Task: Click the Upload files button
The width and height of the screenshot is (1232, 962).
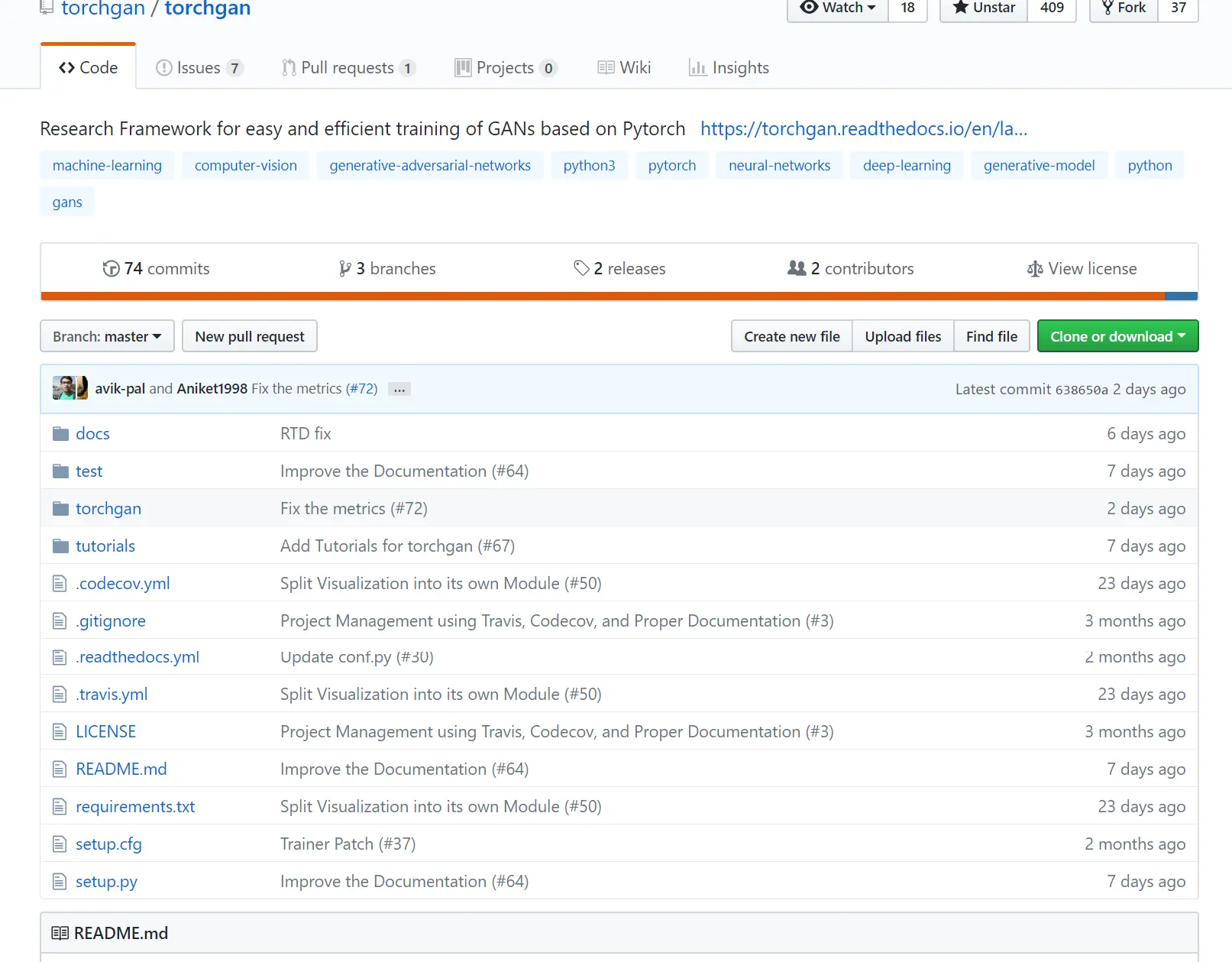Action: tap(903, 336)
